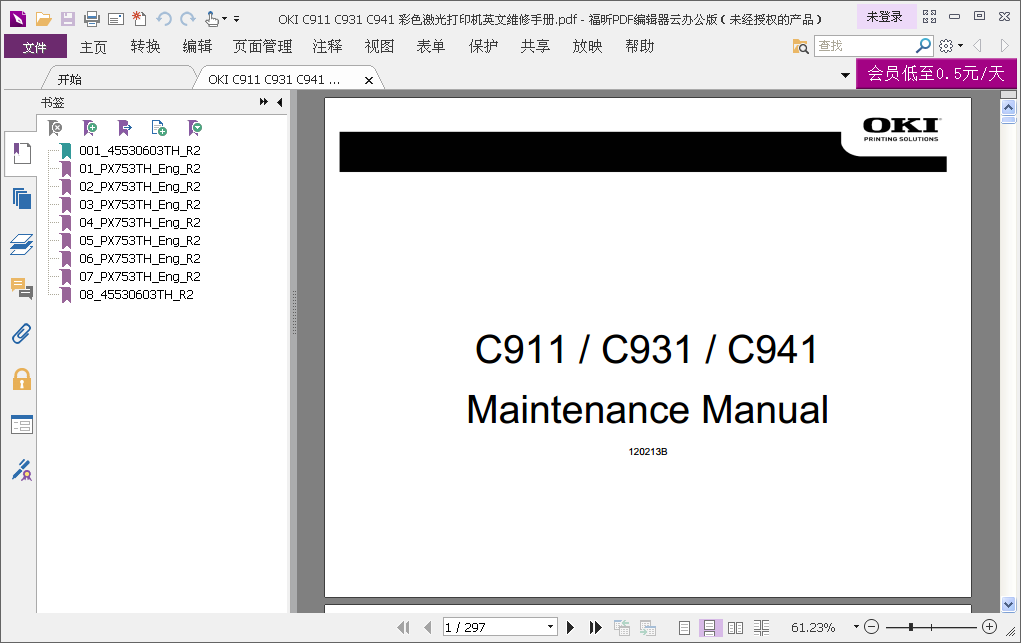Open the 页面管理 ribbon tab
The width and height of the screenshot is (1021, 643).
[x=262, y=46]
